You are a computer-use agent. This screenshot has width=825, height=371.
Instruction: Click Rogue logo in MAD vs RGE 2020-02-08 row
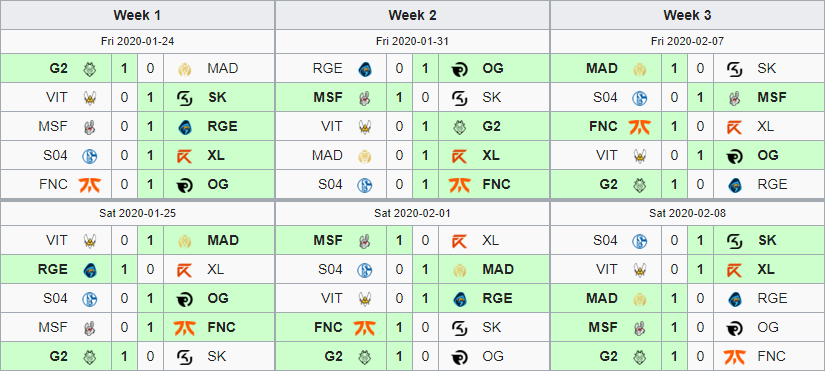(735, 299)
